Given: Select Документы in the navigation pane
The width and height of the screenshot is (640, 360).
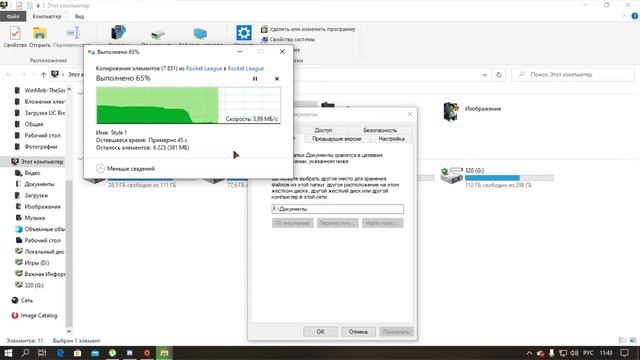Looking at the screenshot, I should 35,184.
